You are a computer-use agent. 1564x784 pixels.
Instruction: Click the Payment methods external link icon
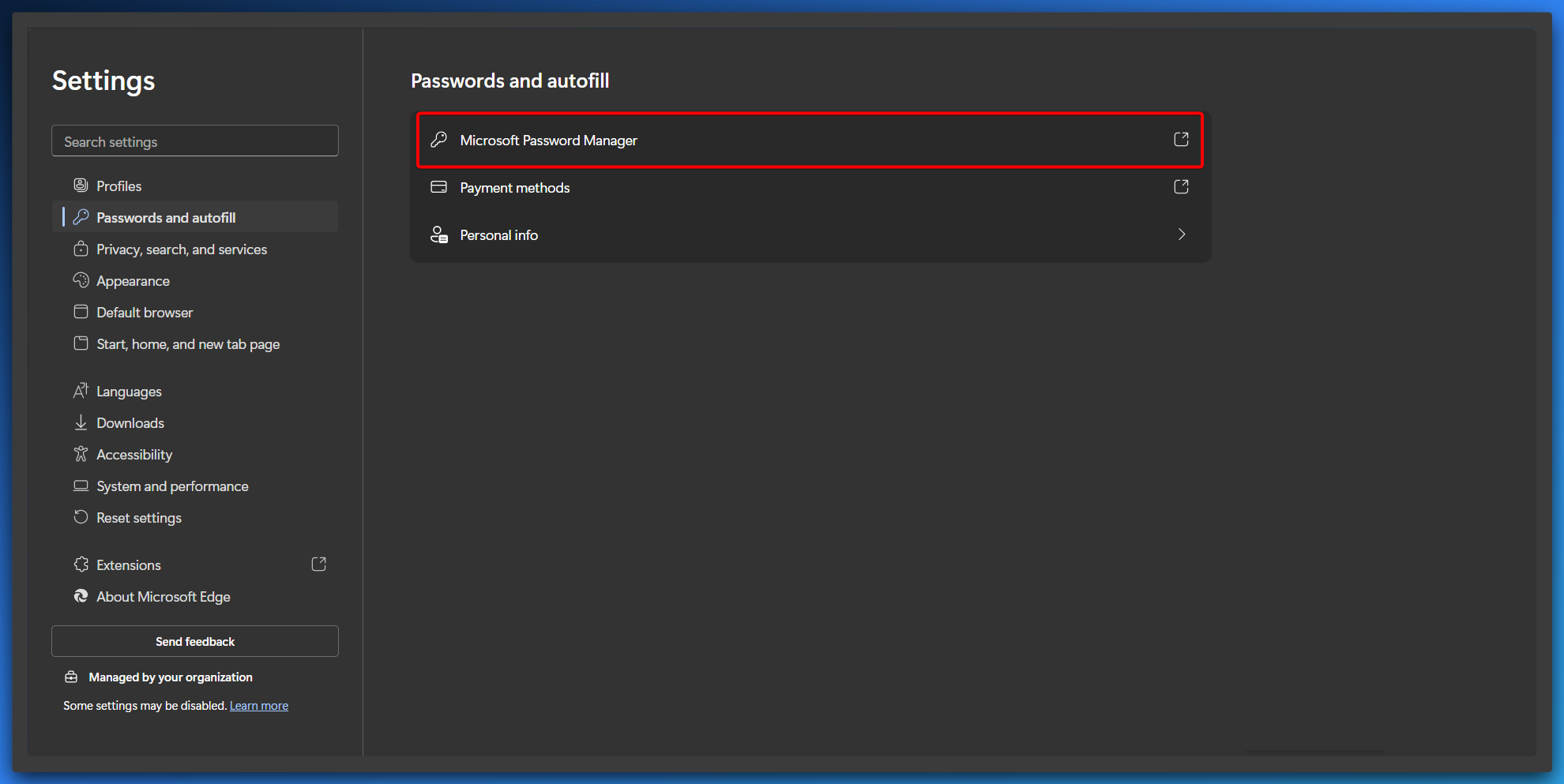point(1181,187)
